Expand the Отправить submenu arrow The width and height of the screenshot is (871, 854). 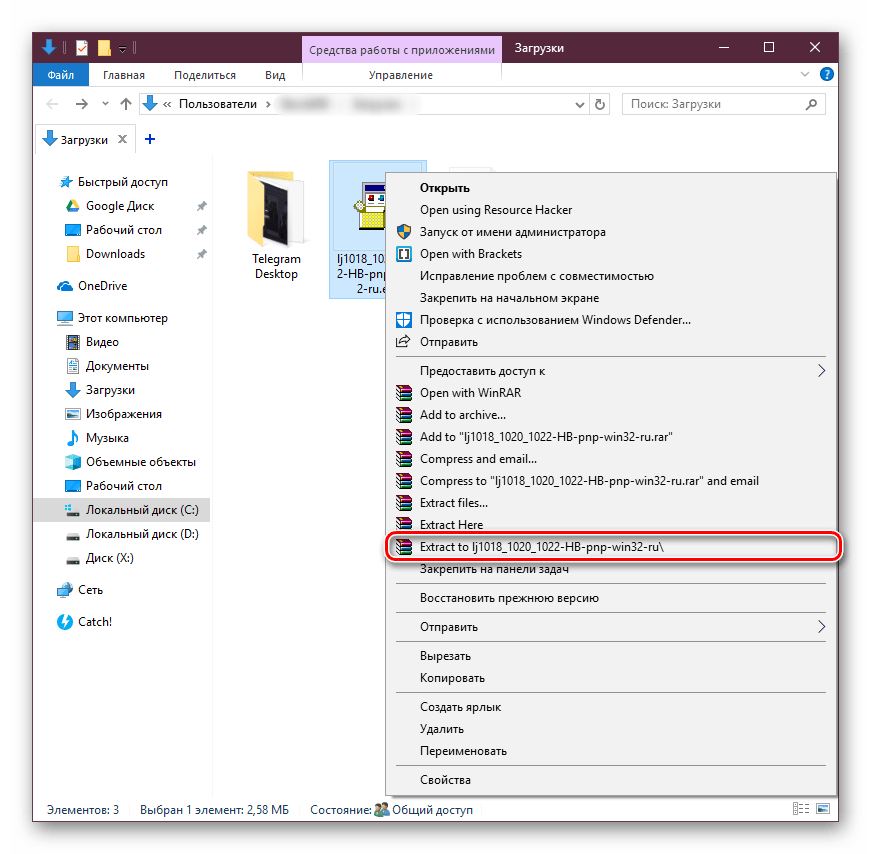tap(822, 627)
